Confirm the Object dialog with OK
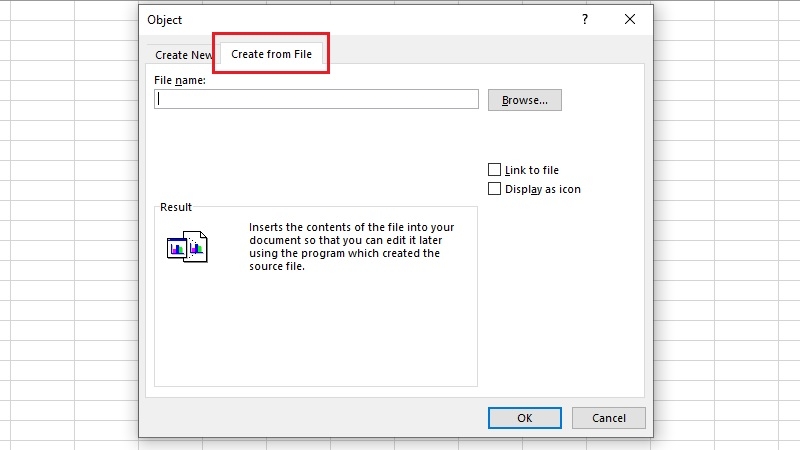800x450 pixels. tap(524, 418)
